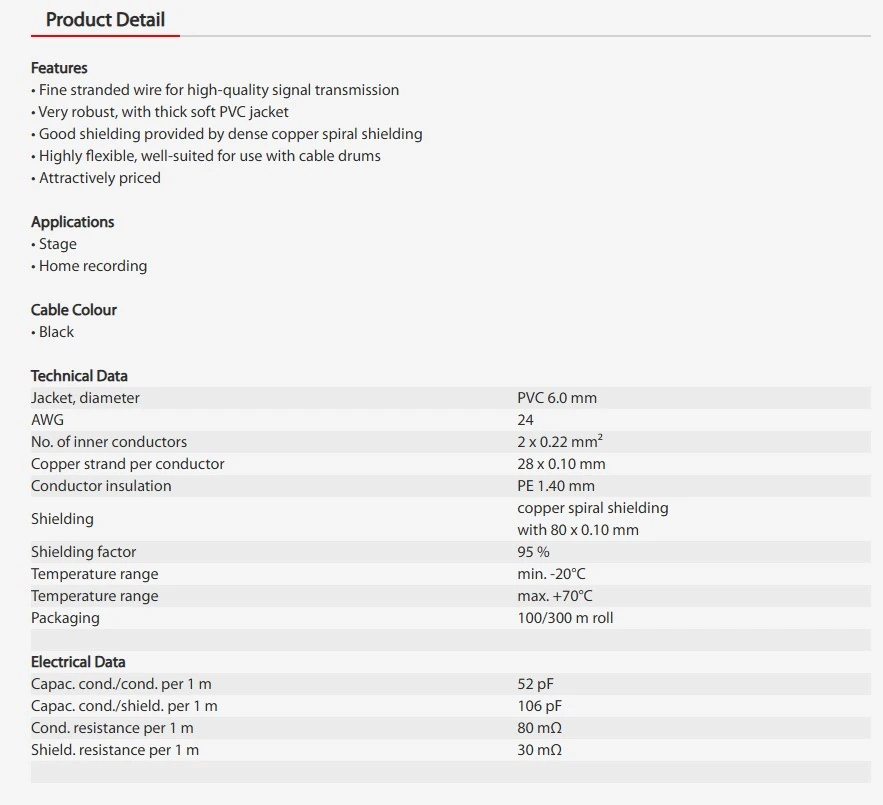Select the AWG row label
Image resolution: width=883 pixels, height=805 pixels.
(x=47, y=420)
